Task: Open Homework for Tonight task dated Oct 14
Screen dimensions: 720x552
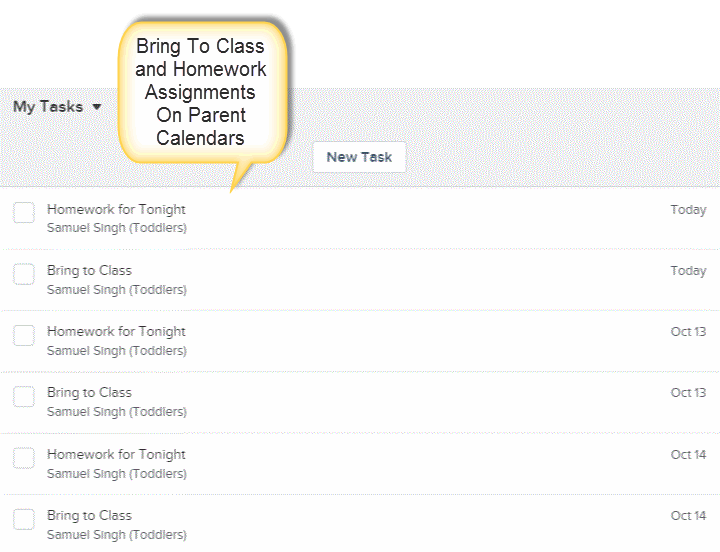Action: tap(116, 454)
